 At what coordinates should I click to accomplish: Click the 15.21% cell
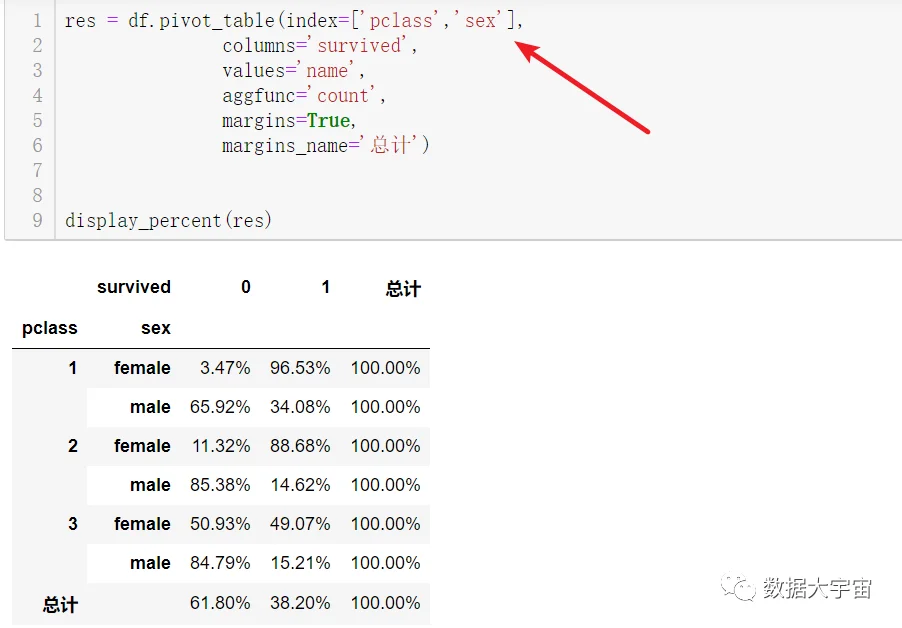[300, 563]
